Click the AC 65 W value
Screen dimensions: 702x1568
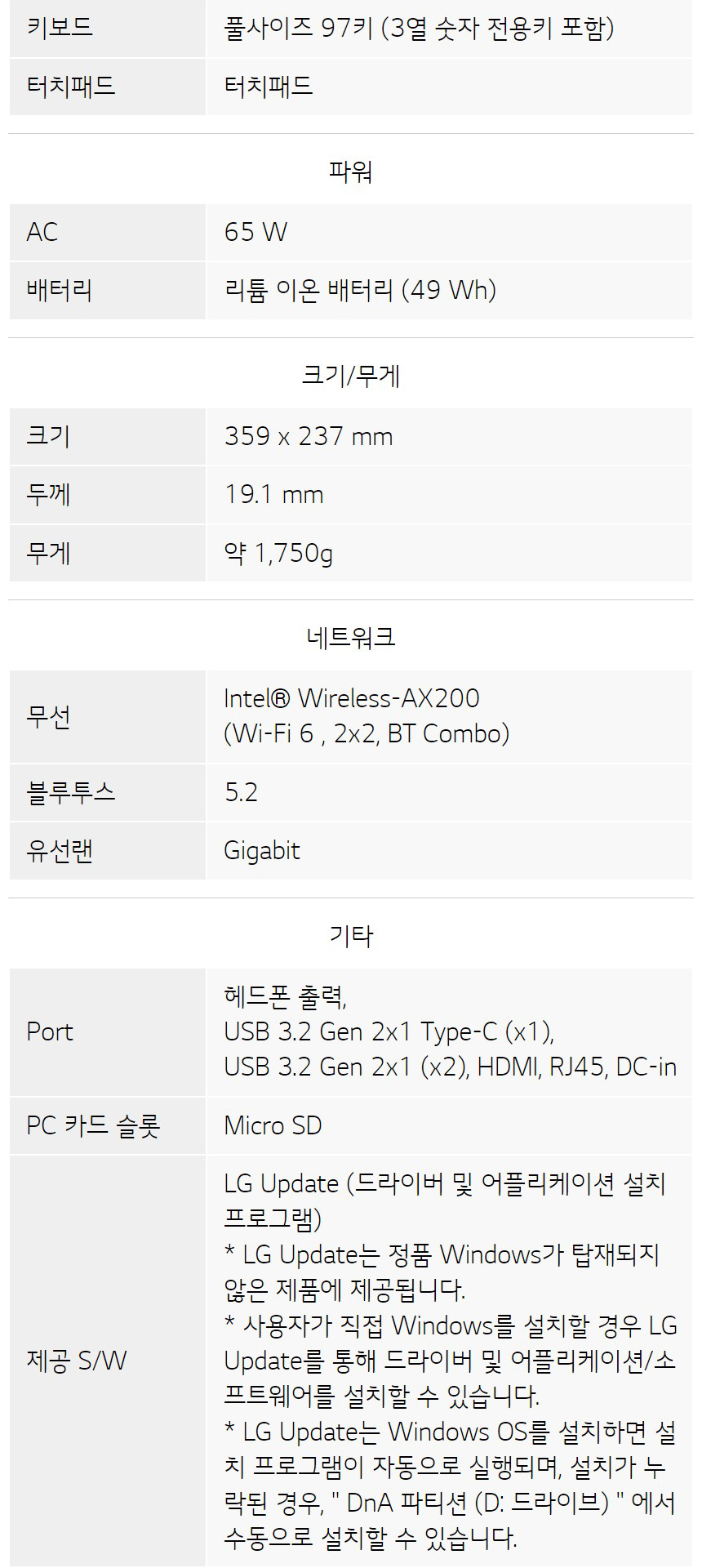pyautogui.click(x=255, y=232)
